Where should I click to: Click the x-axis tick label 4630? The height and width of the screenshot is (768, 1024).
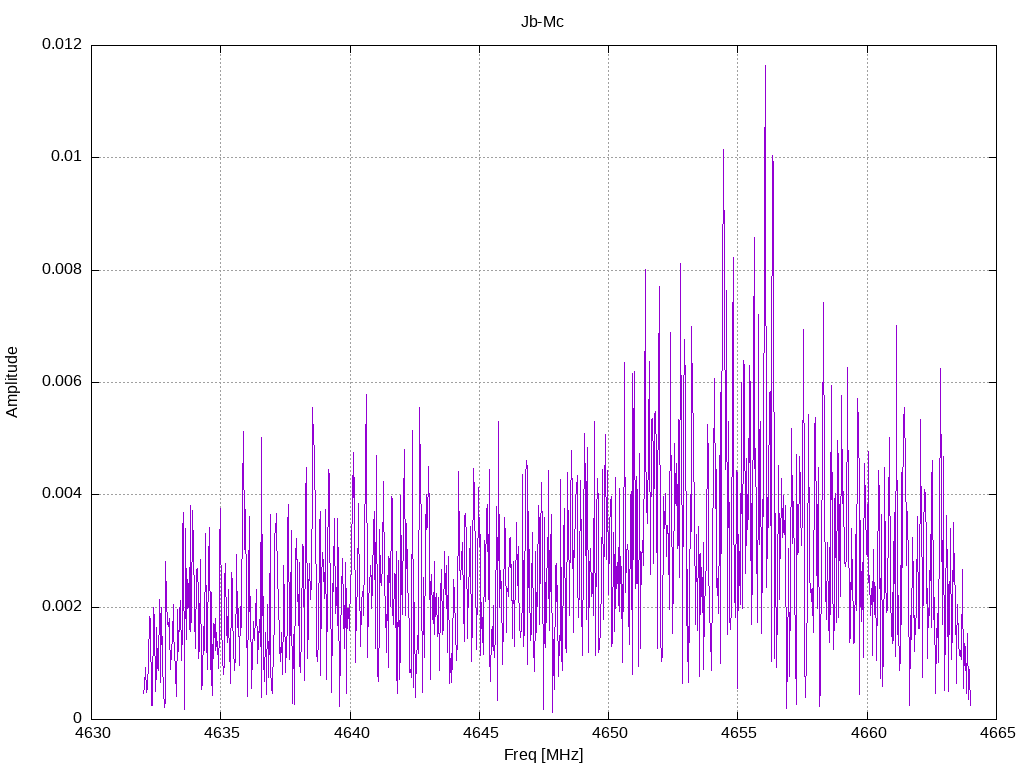(x=92, y=733)
